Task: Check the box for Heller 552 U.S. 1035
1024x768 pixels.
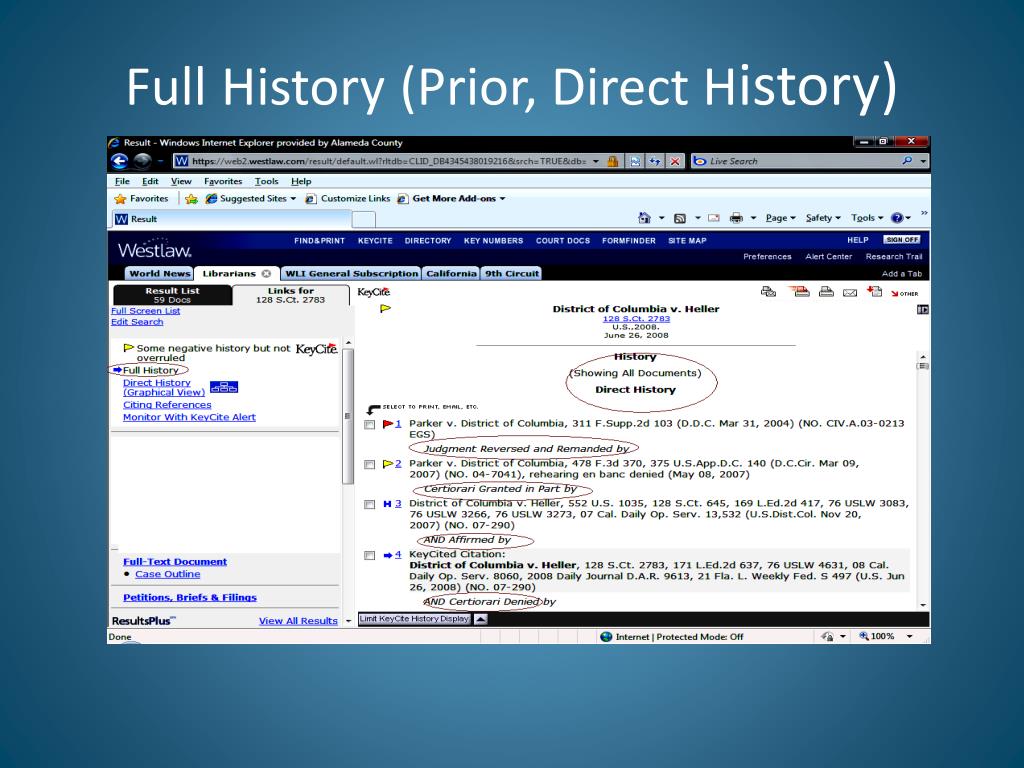Action: (x=370, y=504)
